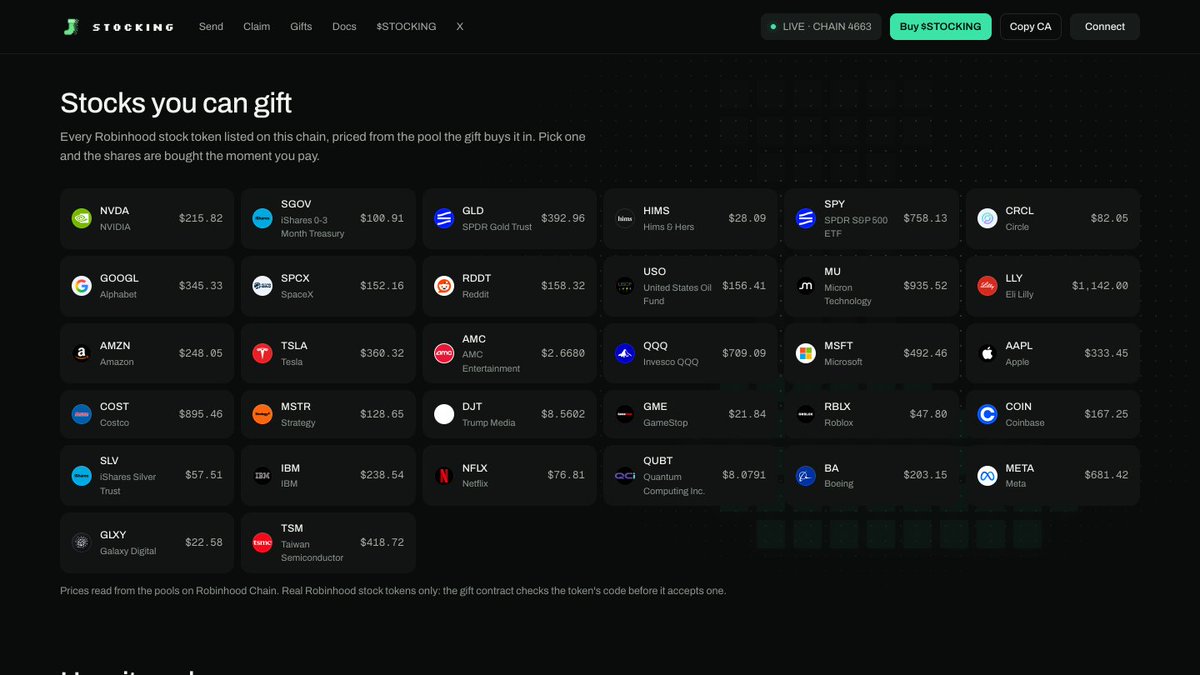This screenshot has height=675, width=1200.
Task: Open the Claim nav item
Action: 257,27
